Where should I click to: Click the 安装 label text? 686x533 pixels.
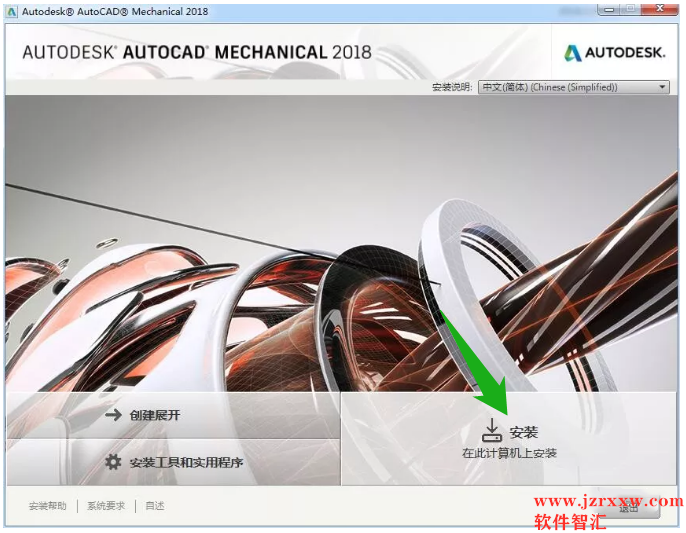tap(524, 432)
